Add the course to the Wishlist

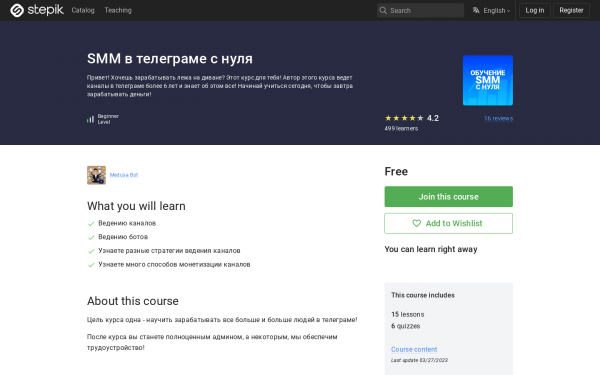pyautogui.click(x=448, y=223)
